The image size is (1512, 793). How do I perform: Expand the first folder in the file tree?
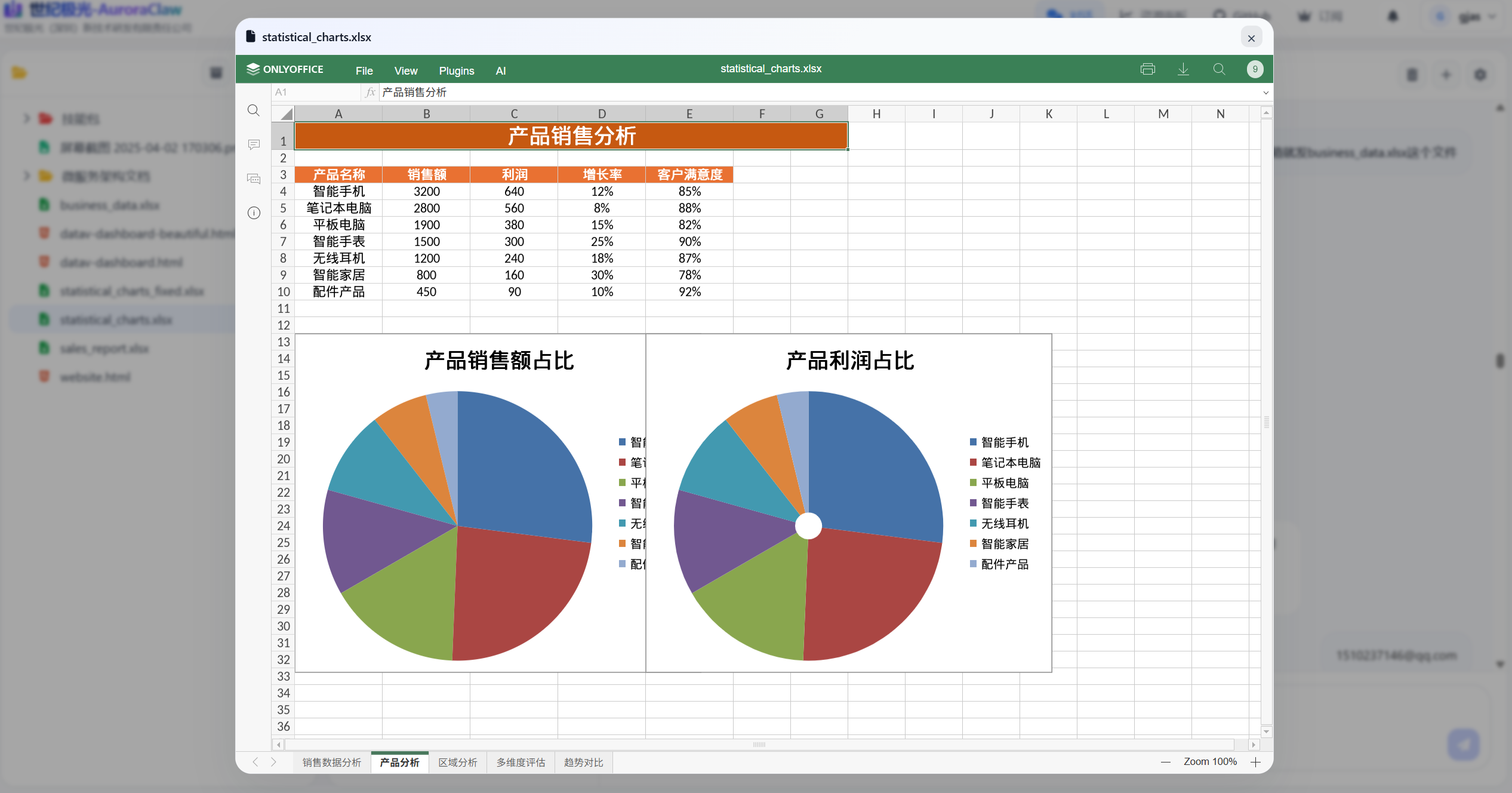[26, 118]
